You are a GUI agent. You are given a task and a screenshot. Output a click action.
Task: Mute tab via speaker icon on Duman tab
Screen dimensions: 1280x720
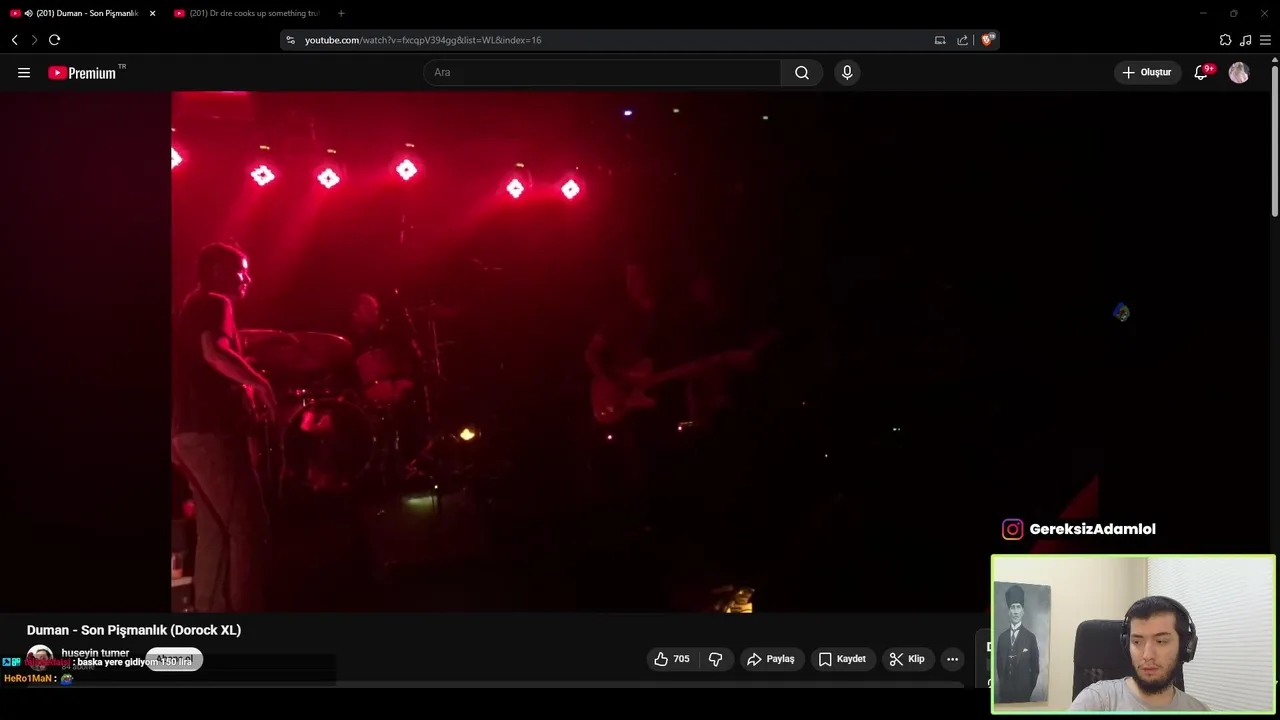pos(28,13)
